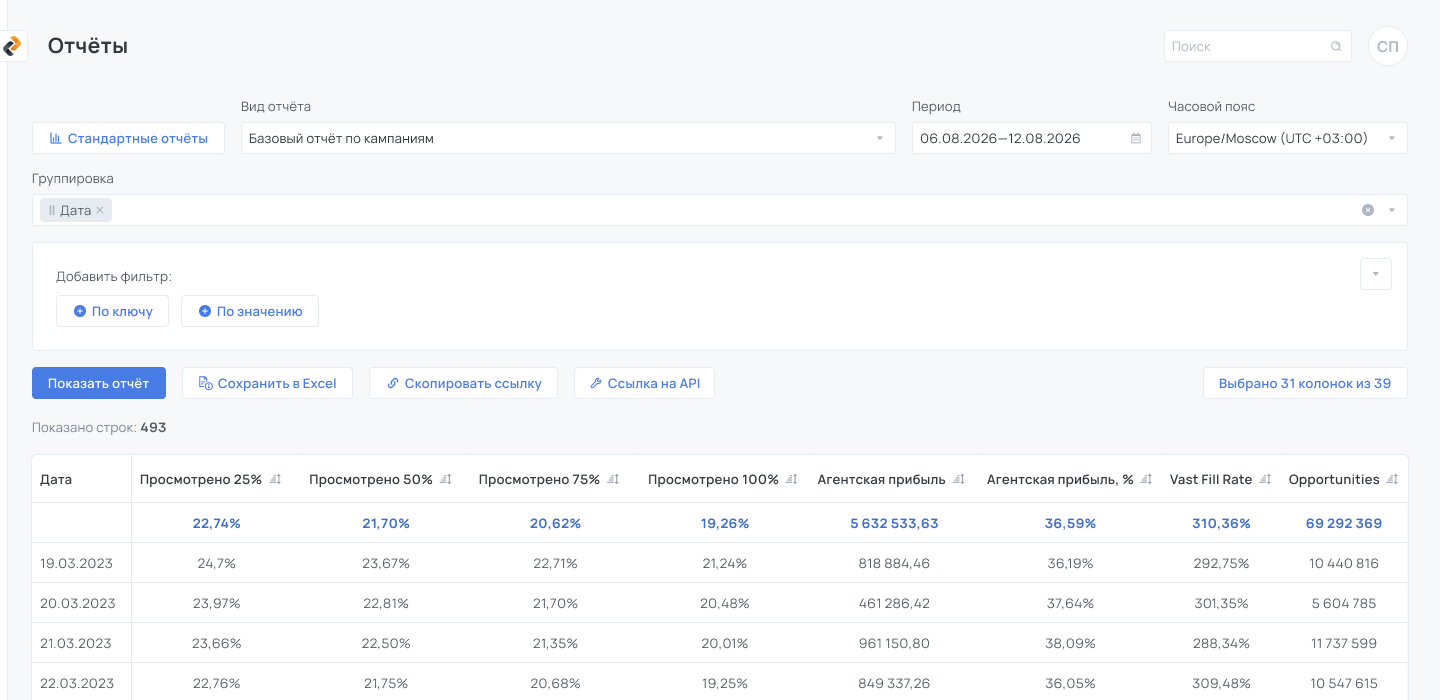Open the СП user avatar menu
1440x700 pixels.
click(1387, 46)
